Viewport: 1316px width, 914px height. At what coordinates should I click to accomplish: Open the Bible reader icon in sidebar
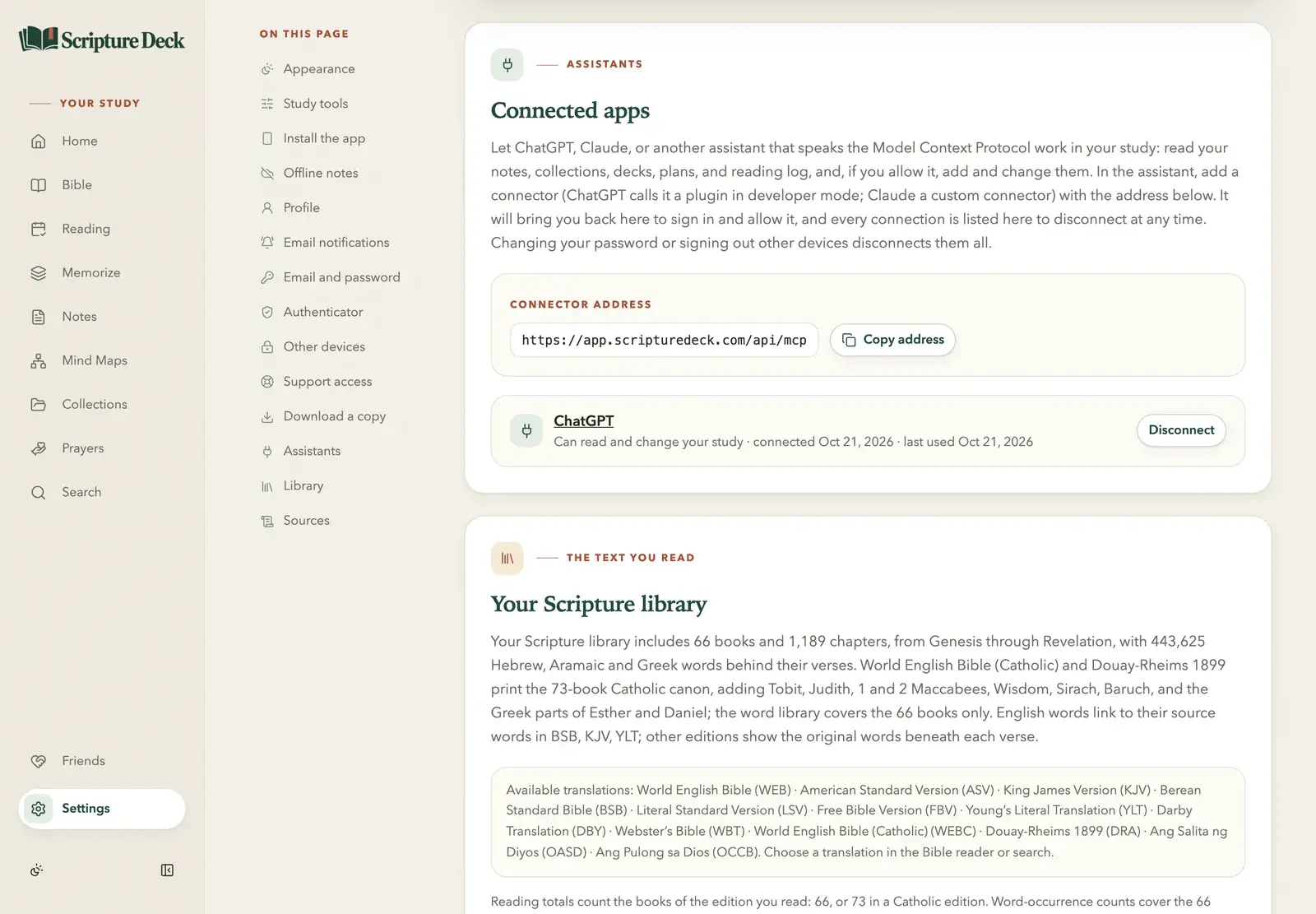39,185
